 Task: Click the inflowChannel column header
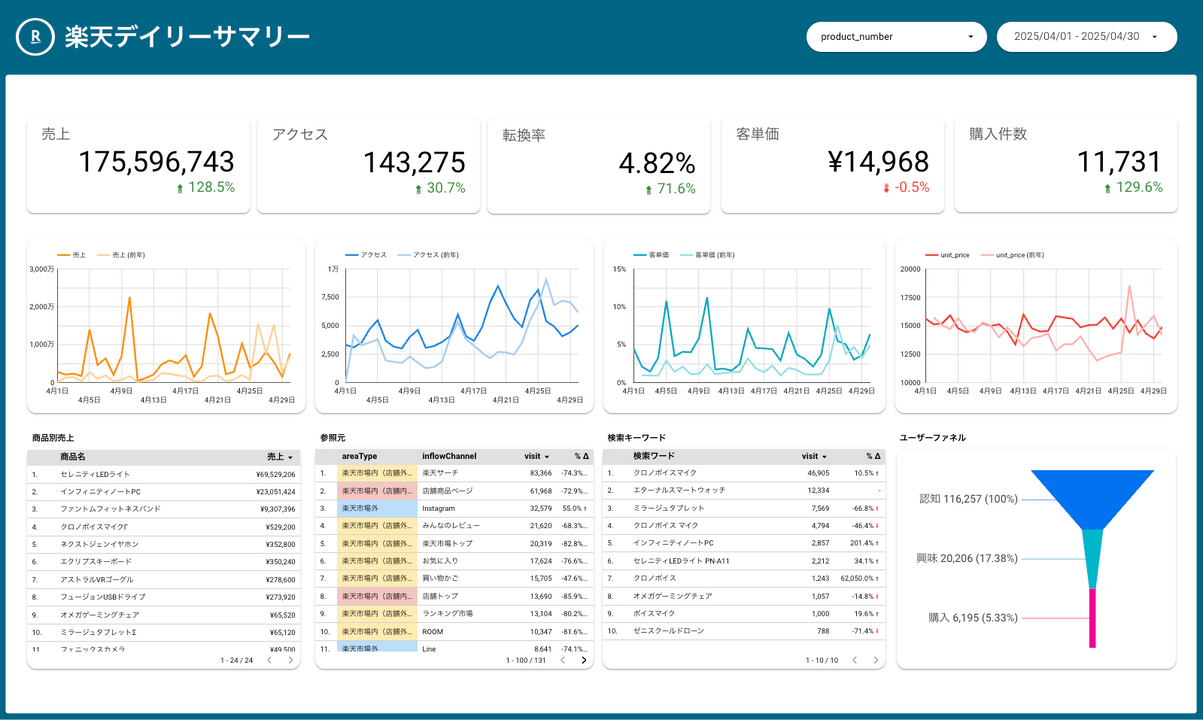click(449, 456)
